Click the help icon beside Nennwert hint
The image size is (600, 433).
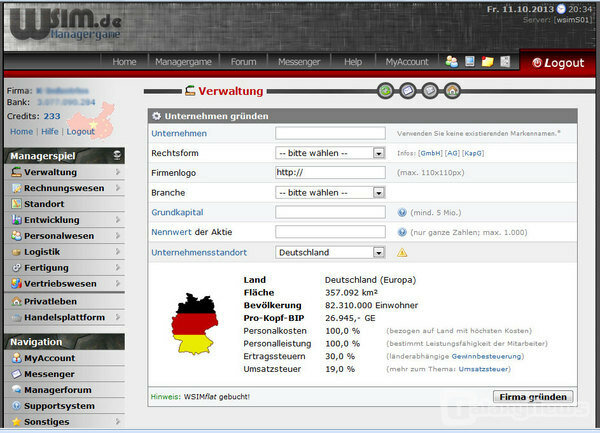pyautogui.click(x=402, y=232)
